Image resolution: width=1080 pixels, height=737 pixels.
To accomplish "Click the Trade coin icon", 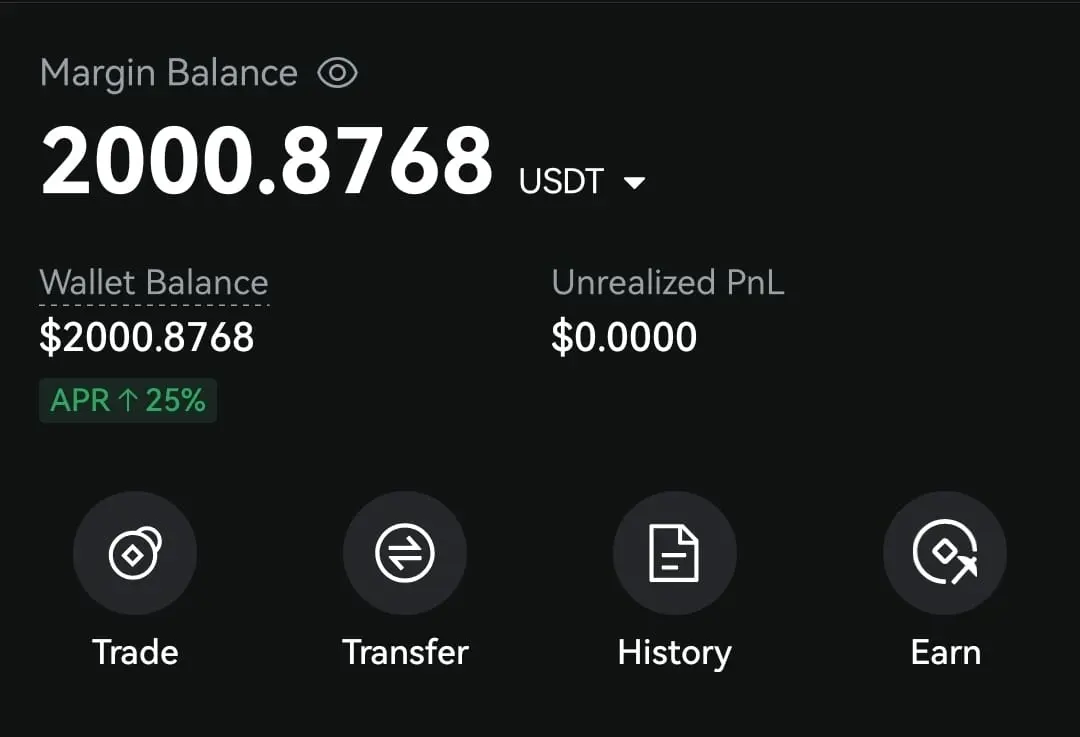I will 135,553.
